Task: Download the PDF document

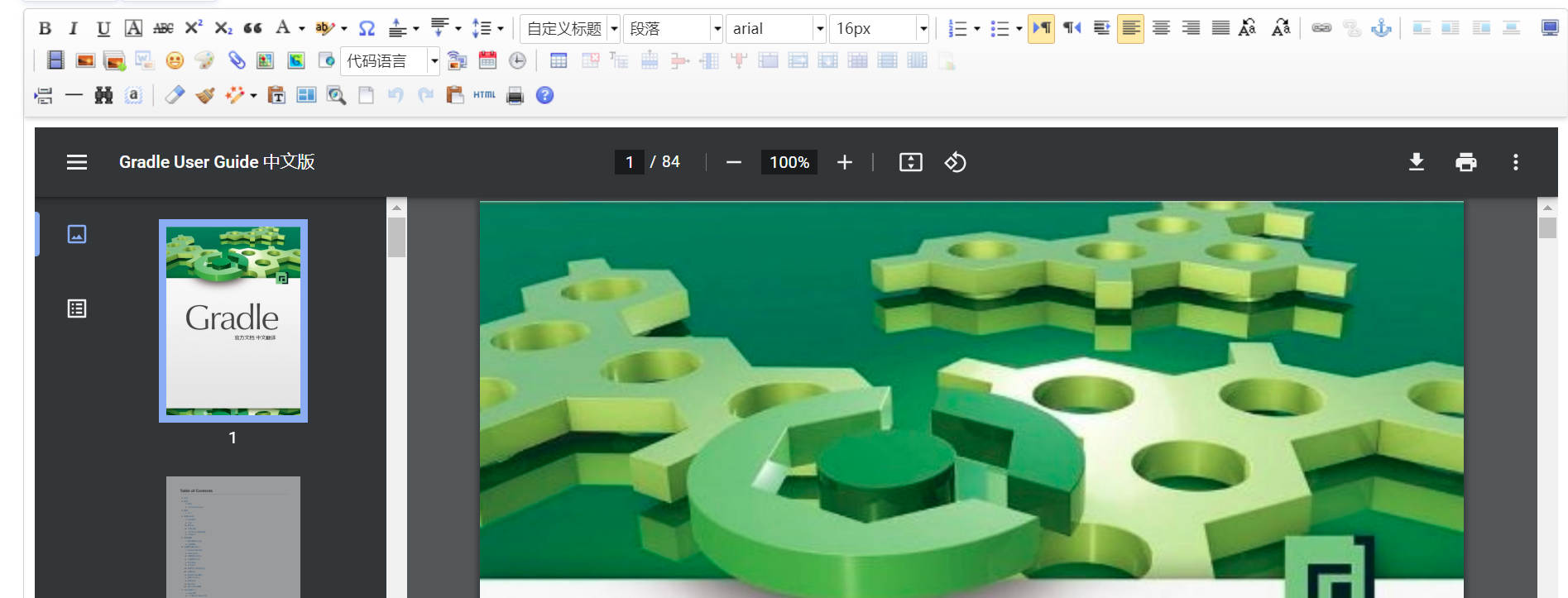Action: point(1417,162)
